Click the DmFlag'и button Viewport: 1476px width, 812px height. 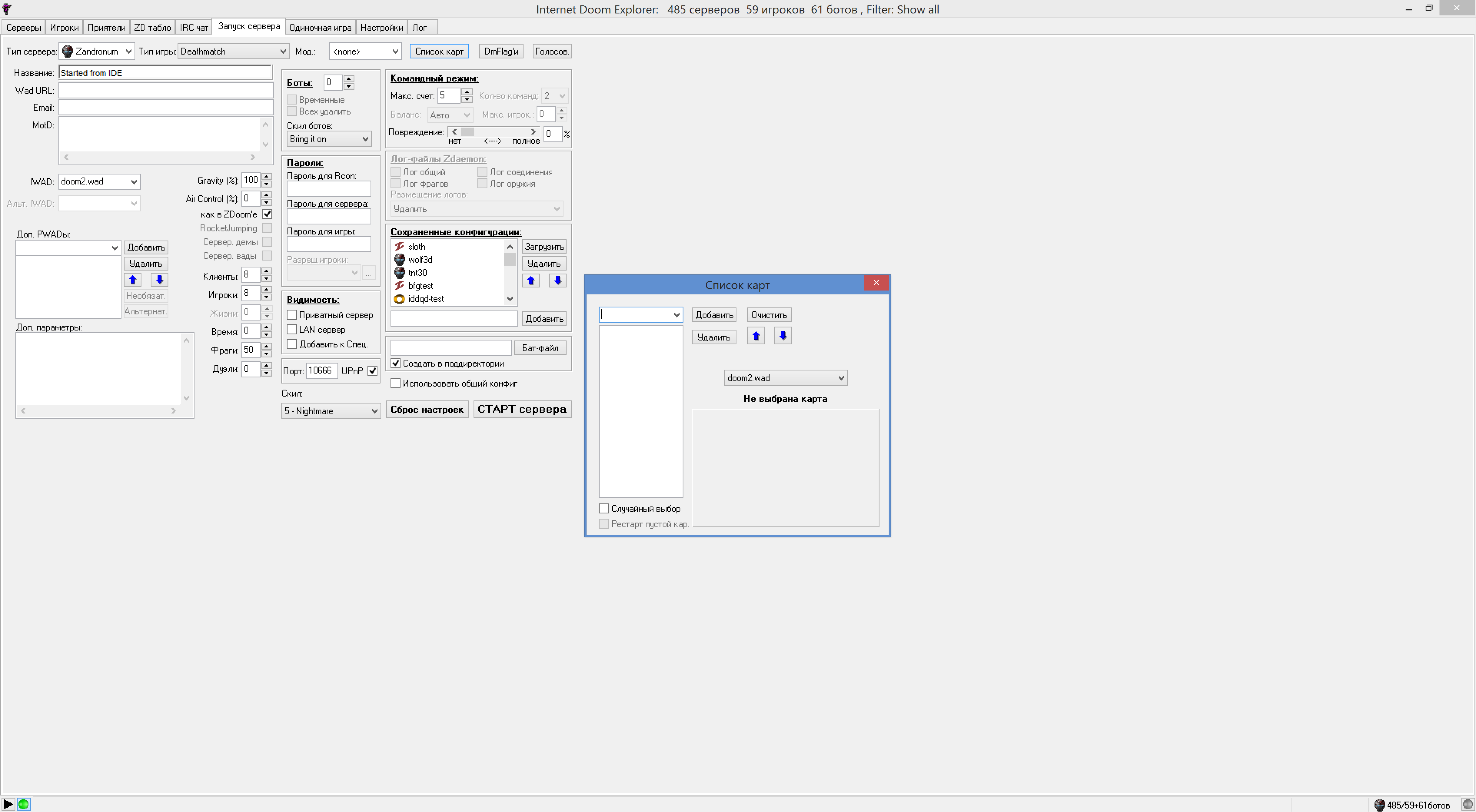(x=501, y=51)
